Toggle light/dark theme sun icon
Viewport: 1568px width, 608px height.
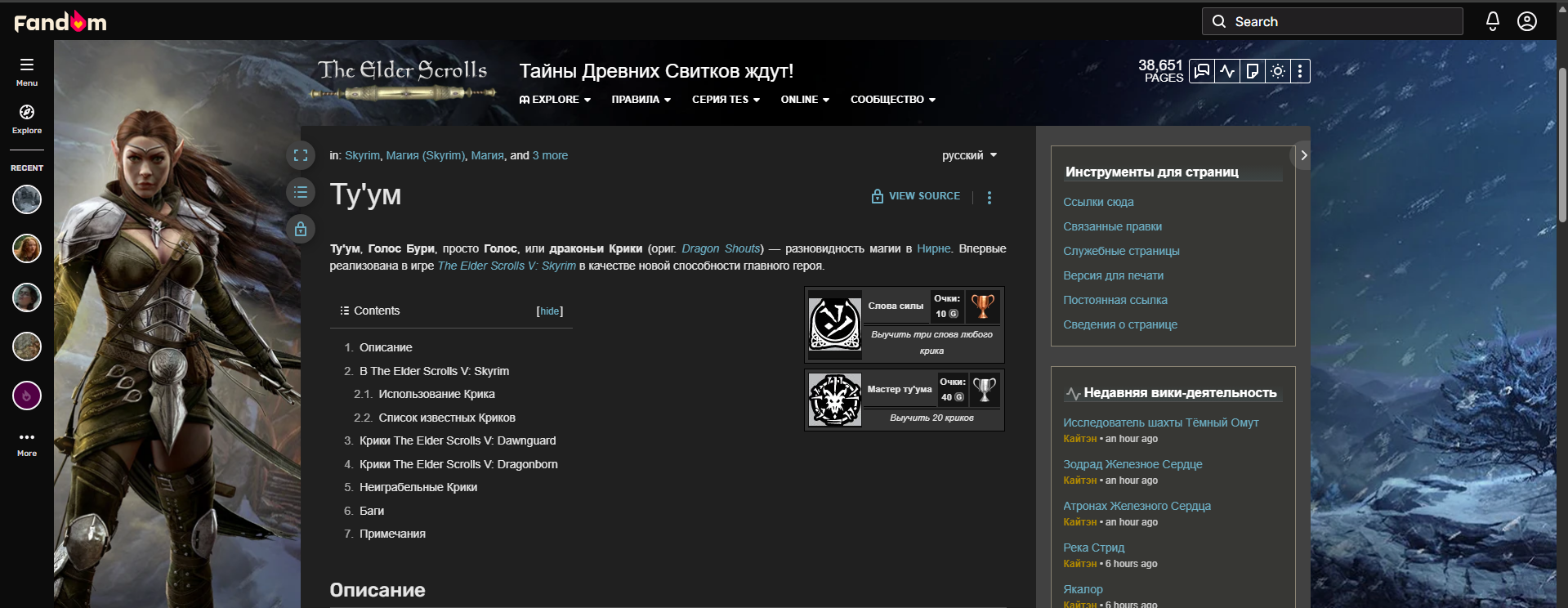[x=1277, y=71]
